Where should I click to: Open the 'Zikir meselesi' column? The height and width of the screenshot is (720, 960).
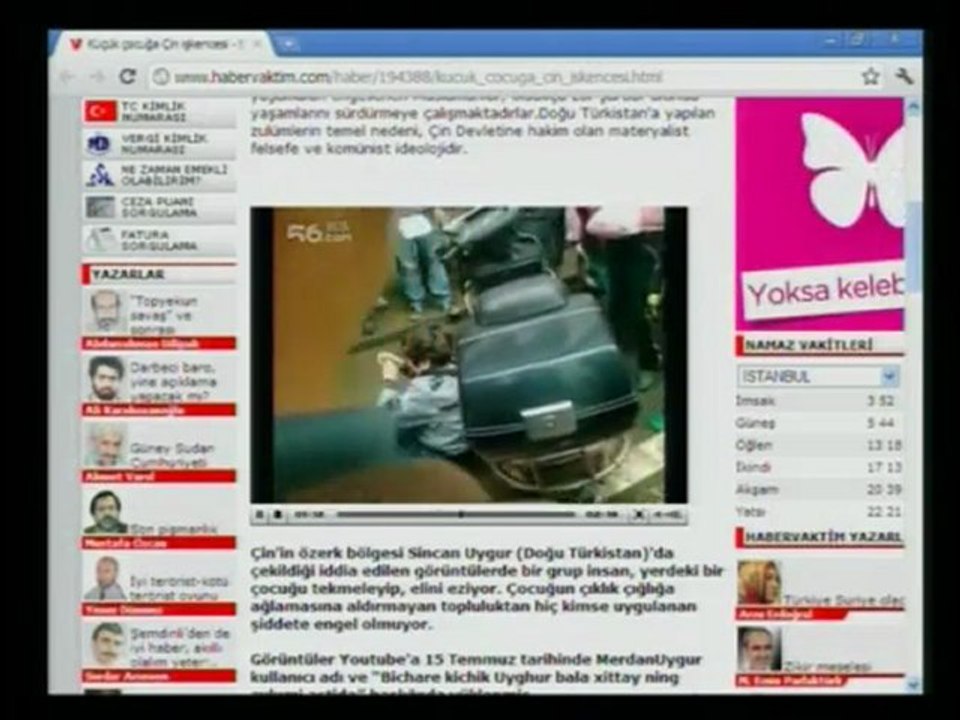[828, 667]
